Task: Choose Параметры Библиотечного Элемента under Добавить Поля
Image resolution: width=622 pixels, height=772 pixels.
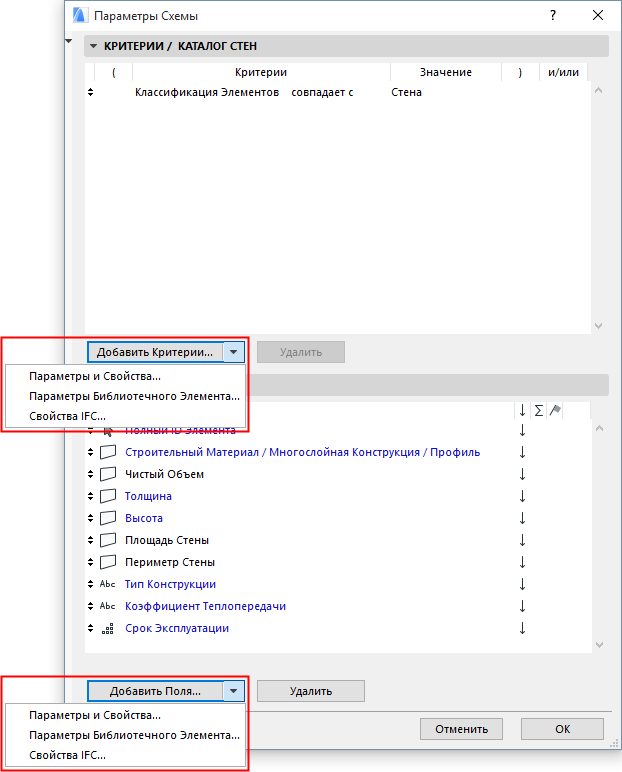Action: (125, 735)
